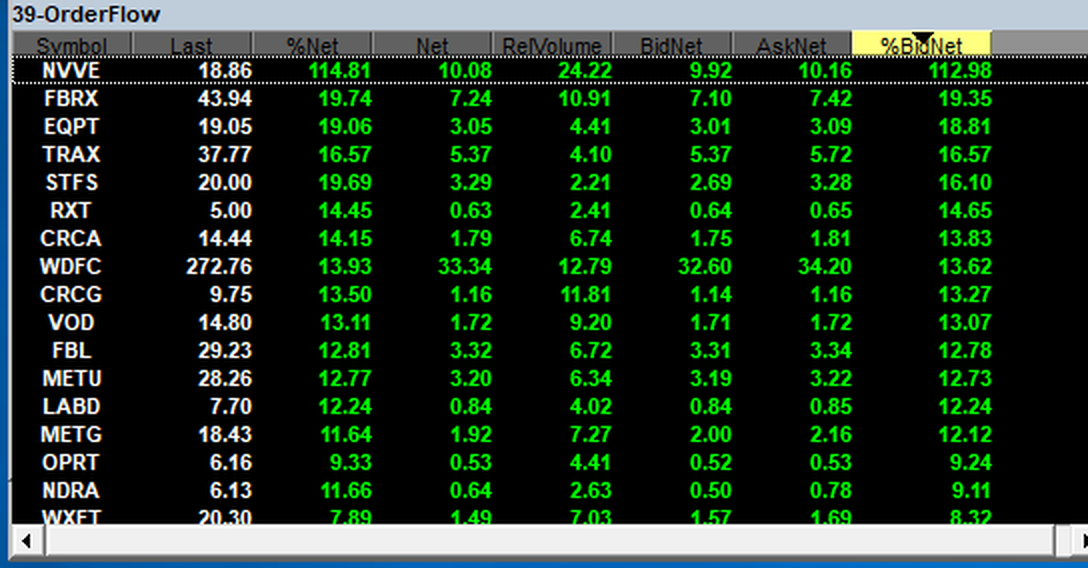Select the METG symbol

71,435
